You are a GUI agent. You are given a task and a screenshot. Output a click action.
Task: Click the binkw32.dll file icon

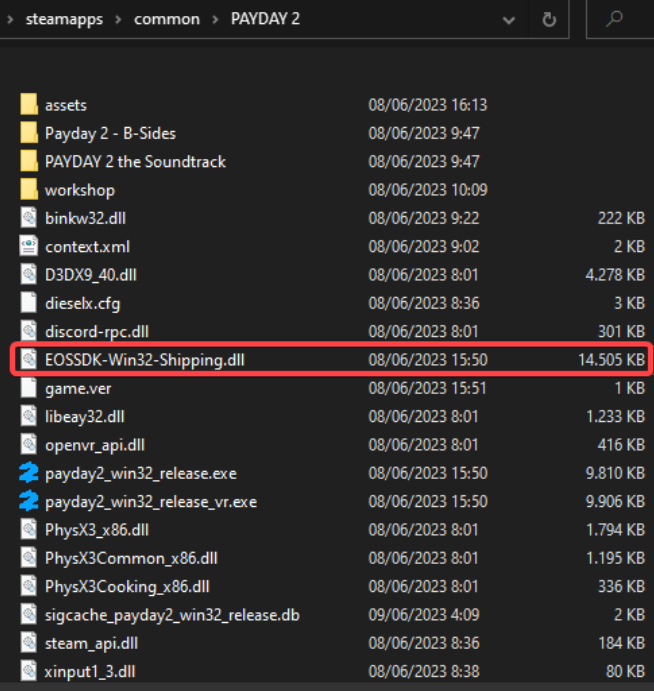(x=29, y=218)
